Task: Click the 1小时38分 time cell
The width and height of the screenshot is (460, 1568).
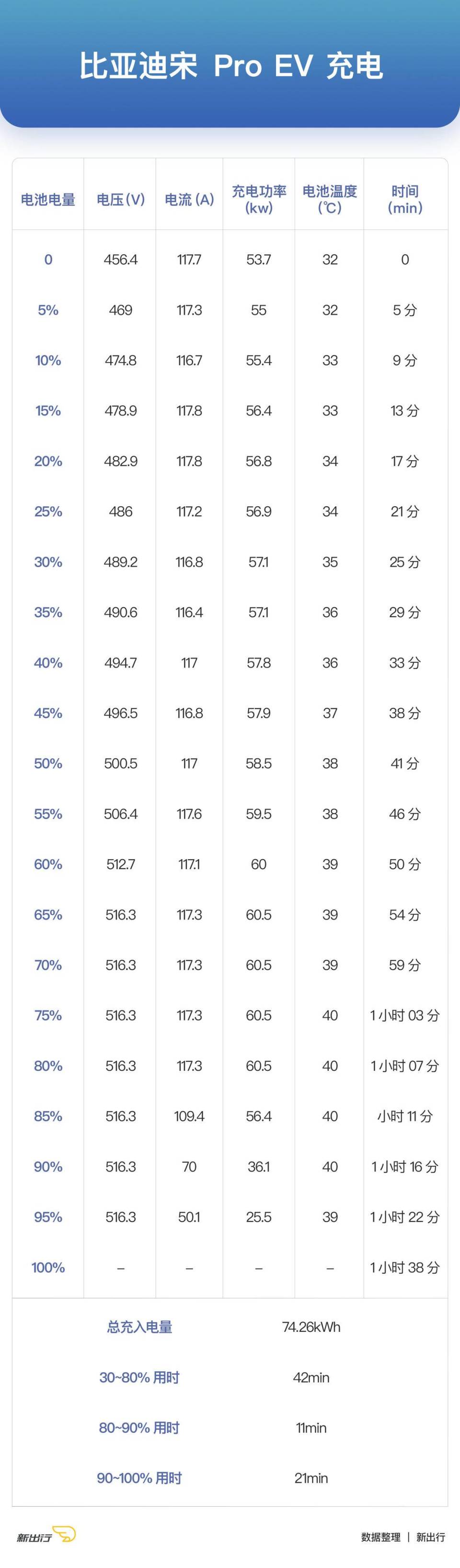Action: click(x=405, y=1267)
